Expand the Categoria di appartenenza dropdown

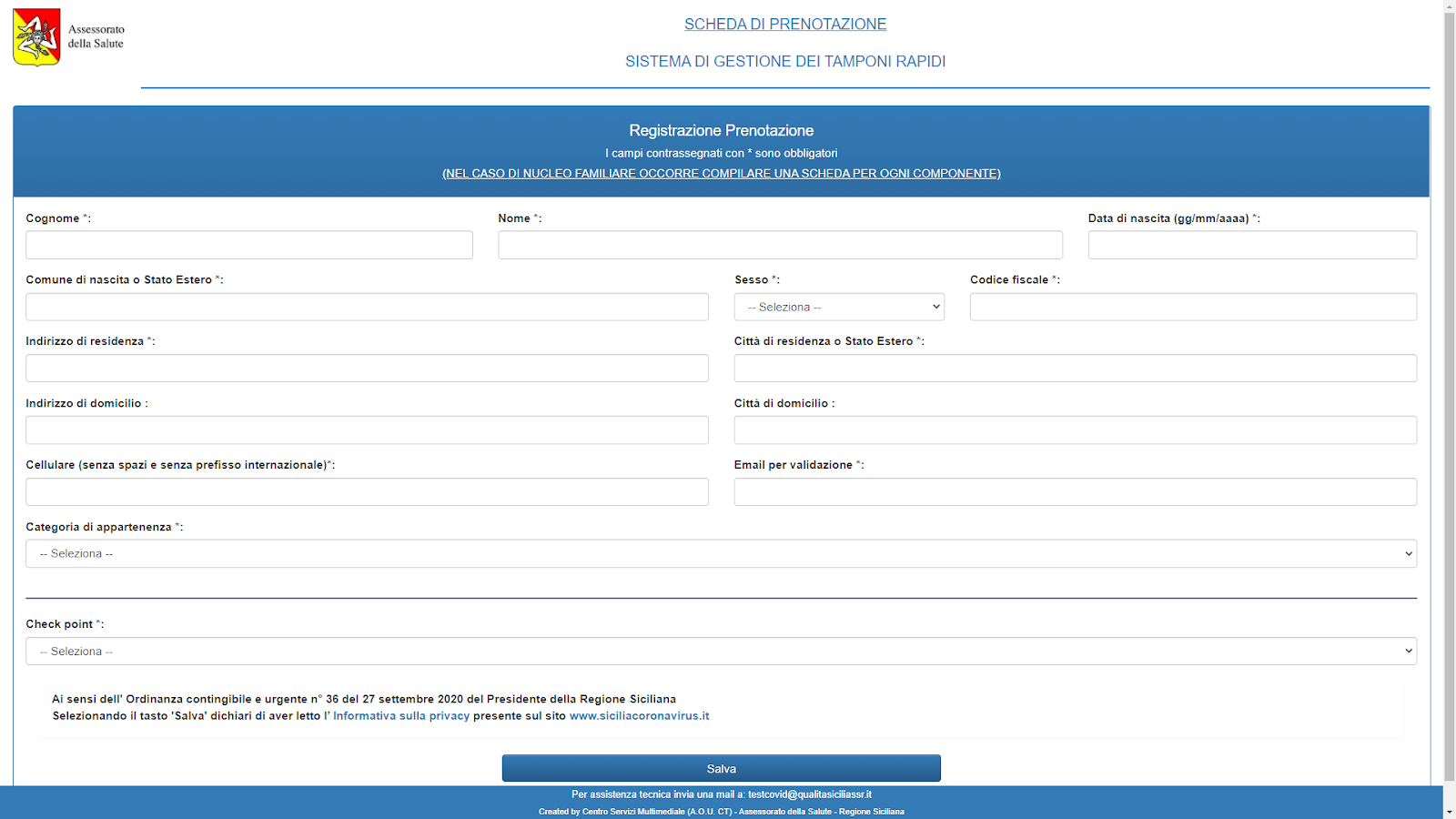pyautogui.click(x=721, y=553)
